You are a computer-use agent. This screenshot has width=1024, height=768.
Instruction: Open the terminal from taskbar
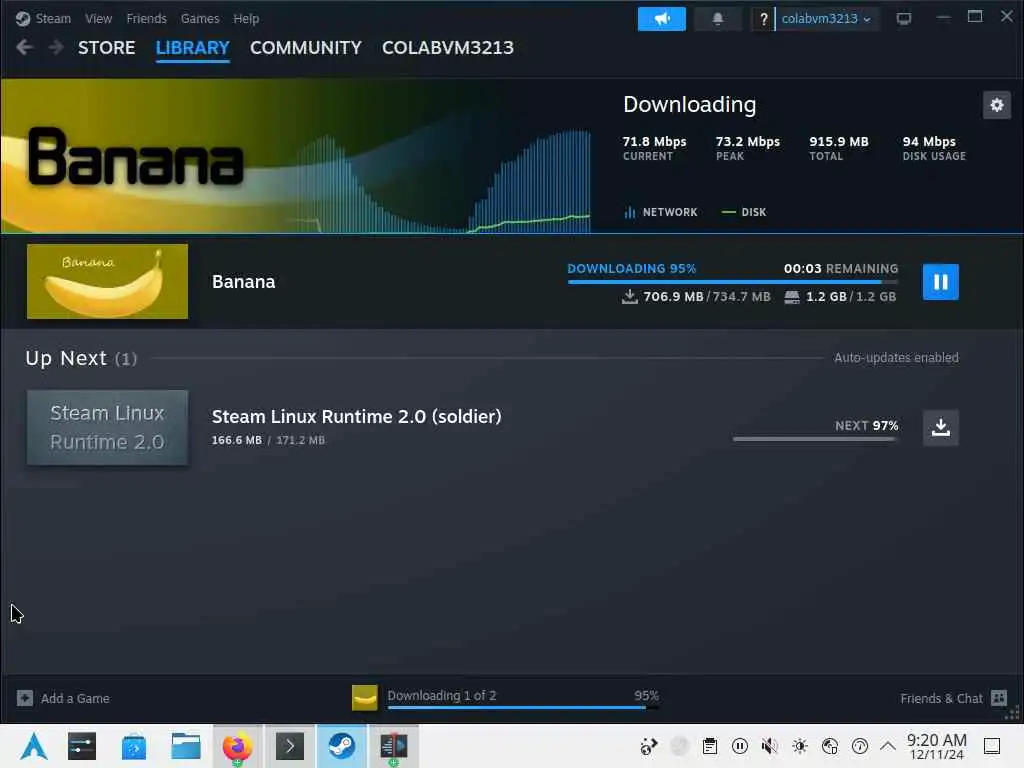pyautogui.click(x=290, y=746)
